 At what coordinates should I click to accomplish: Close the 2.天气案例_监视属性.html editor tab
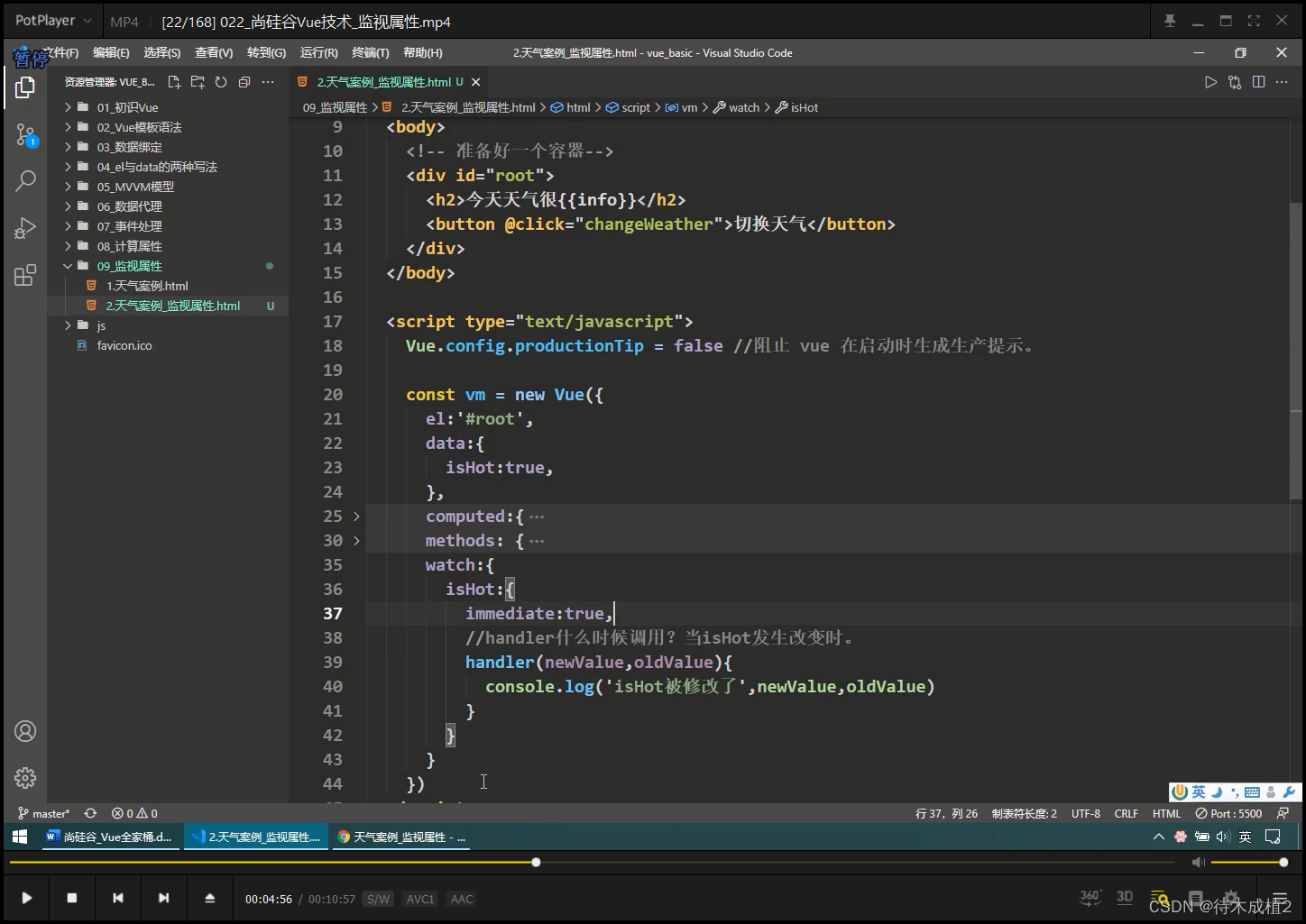click(x=475, y=82)
